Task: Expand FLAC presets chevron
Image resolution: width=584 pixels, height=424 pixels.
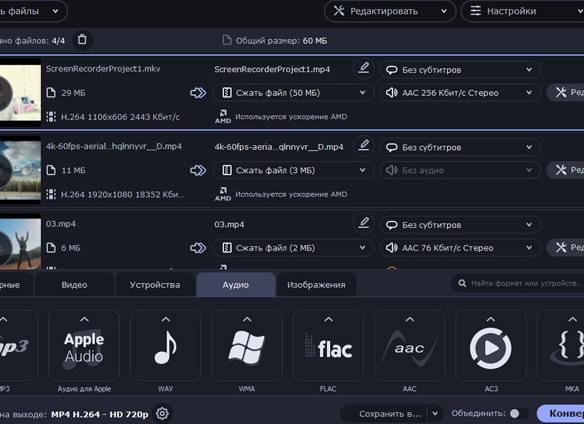Action: click(x=328, y=319)
